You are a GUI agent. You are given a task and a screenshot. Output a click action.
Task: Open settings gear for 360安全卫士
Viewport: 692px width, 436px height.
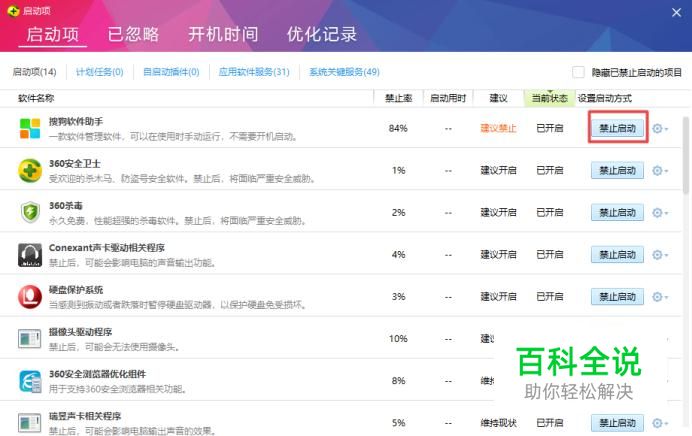pyautogui.click(x=660, y=170)
